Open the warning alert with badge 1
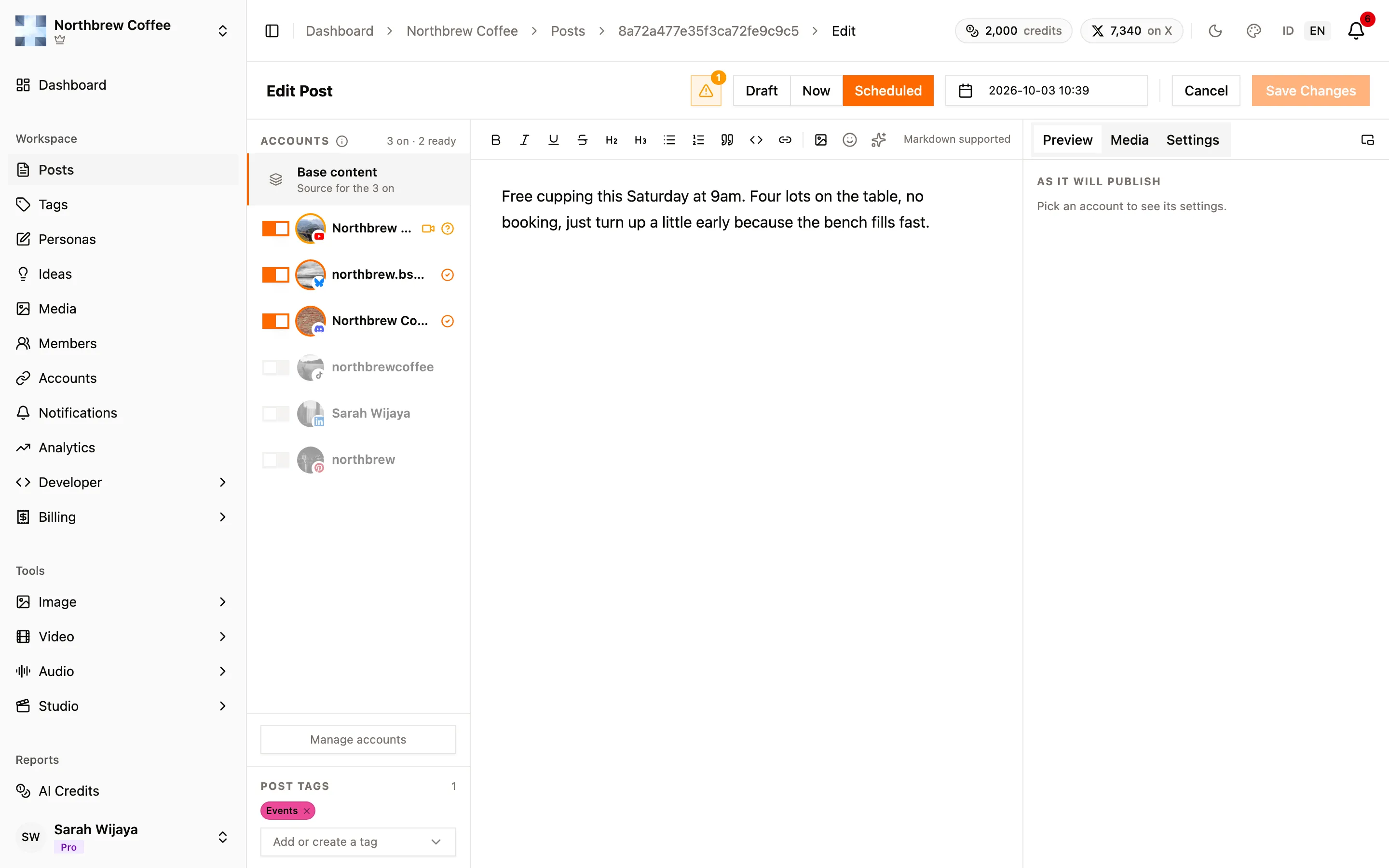Viewport: 1389px width, 868px height. tap(706, 91)
